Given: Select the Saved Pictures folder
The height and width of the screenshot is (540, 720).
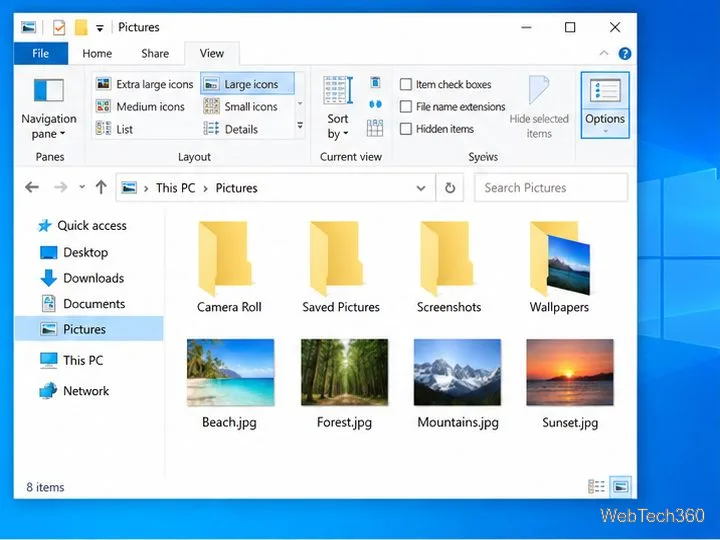Looking at the screenshot, I should [341, 267].
